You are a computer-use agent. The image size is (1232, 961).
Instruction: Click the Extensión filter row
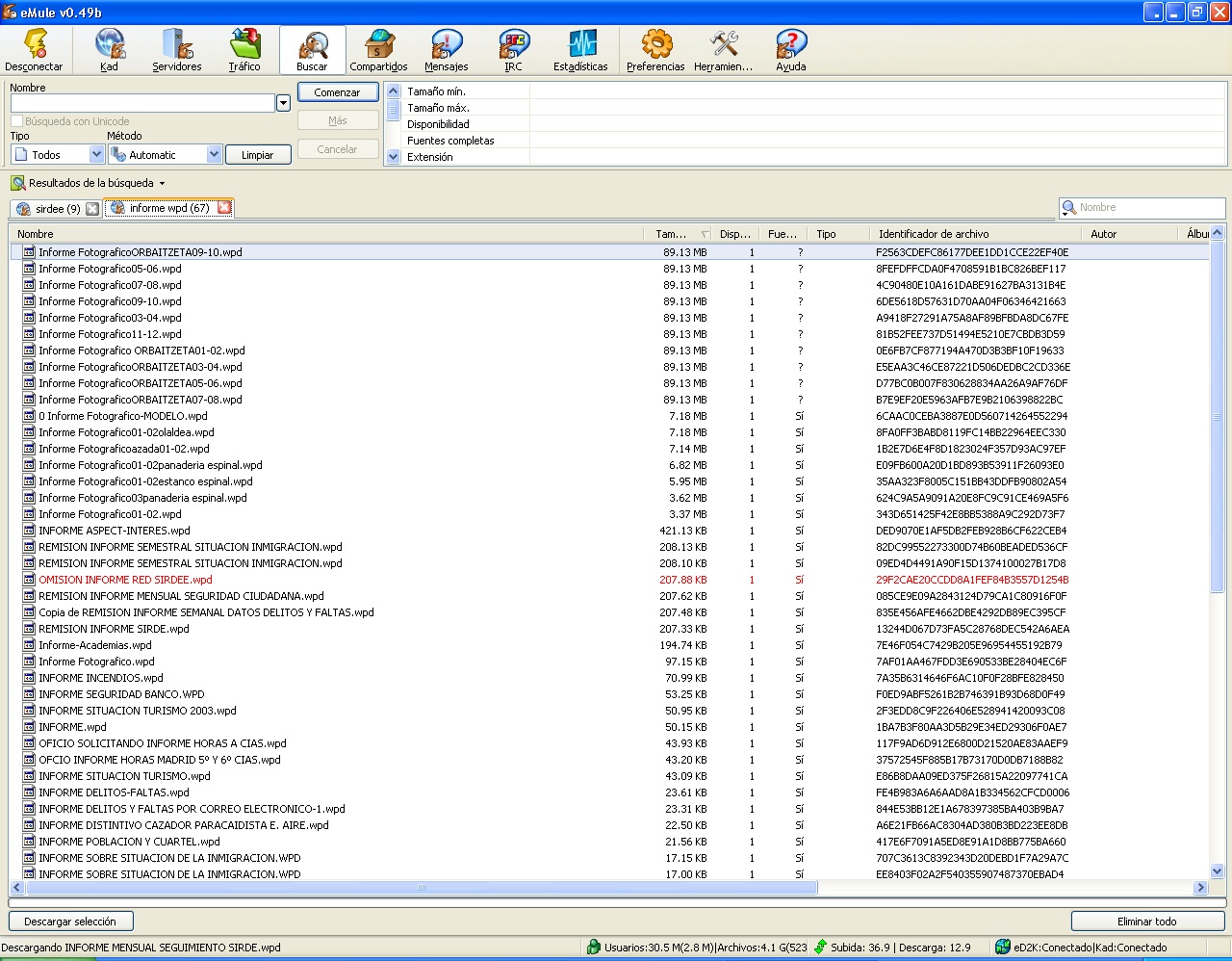coord(814,157)
